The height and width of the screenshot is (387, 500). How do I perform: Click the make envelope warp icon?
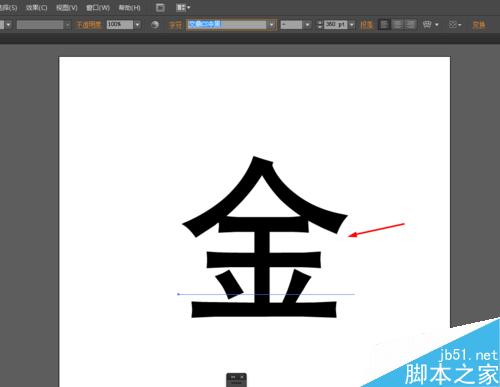point(427,25)
